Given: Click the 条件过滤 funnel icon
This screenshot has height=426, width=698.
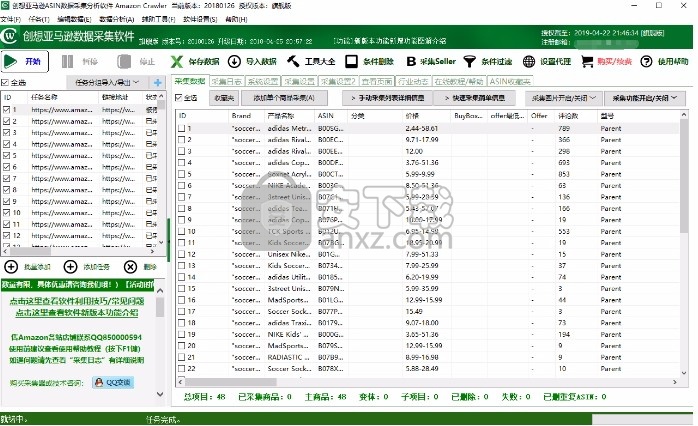Looking at the screenshot, I should 470,61.
